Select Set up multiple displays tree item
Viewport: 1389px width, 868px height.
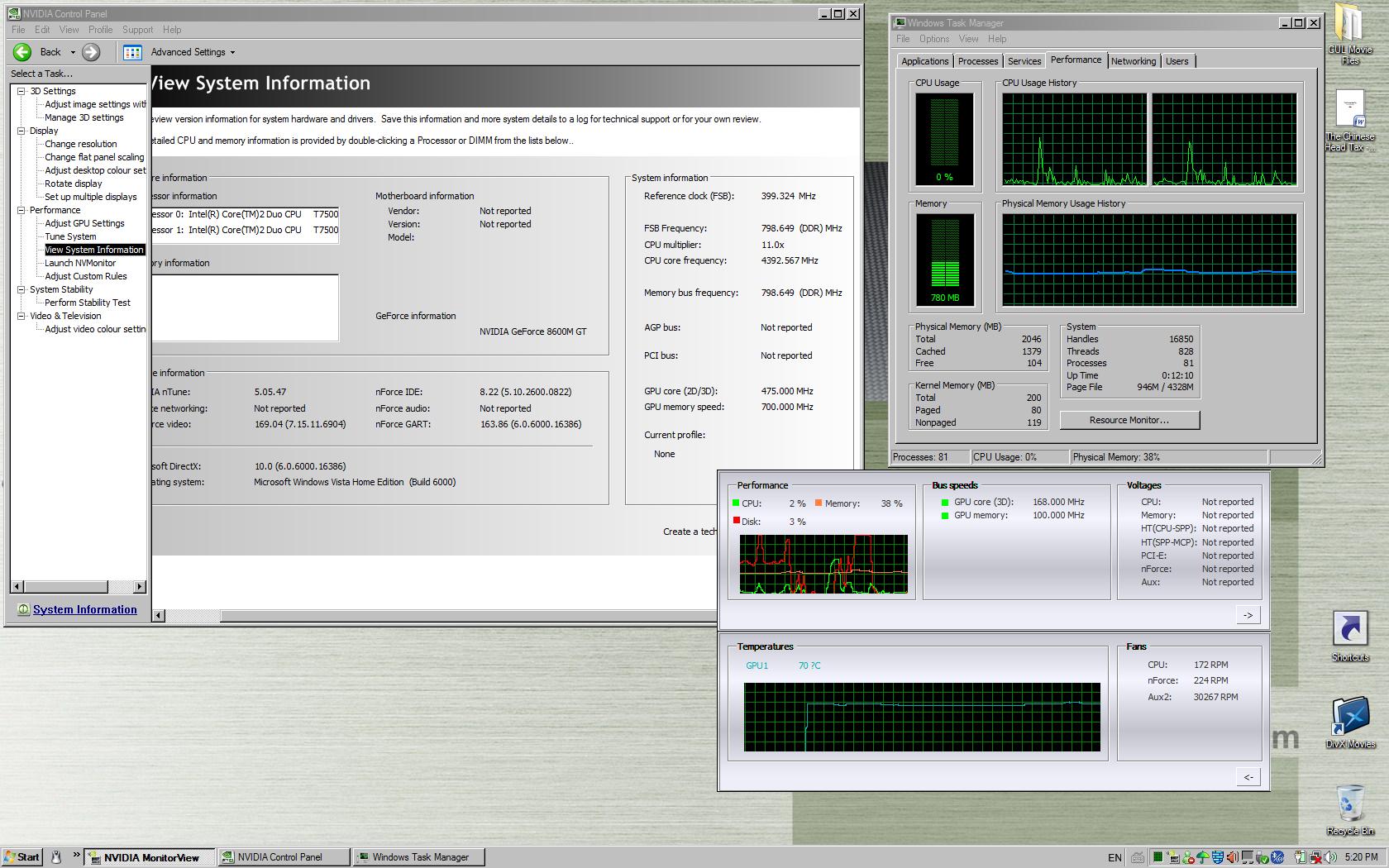pyautogui.click(x=91, y=197)
